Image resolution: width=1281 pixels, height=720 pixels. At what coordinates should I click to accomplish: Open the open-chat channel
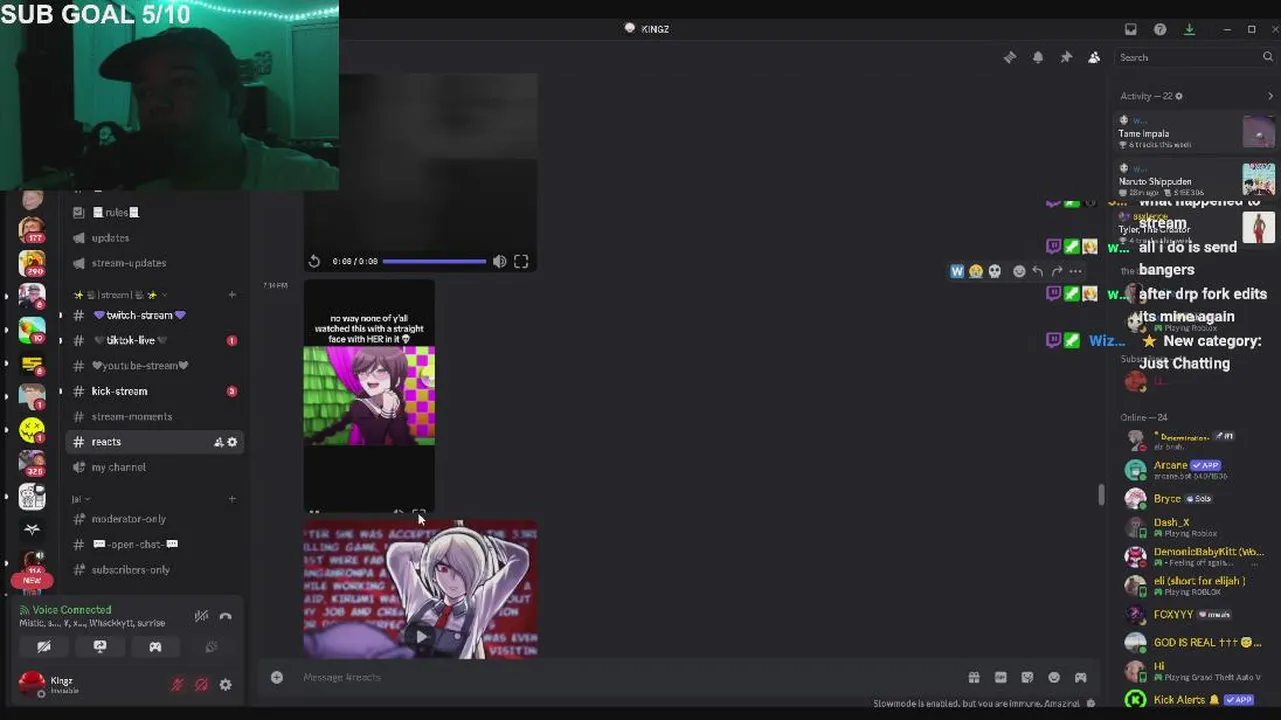[135, 544]
